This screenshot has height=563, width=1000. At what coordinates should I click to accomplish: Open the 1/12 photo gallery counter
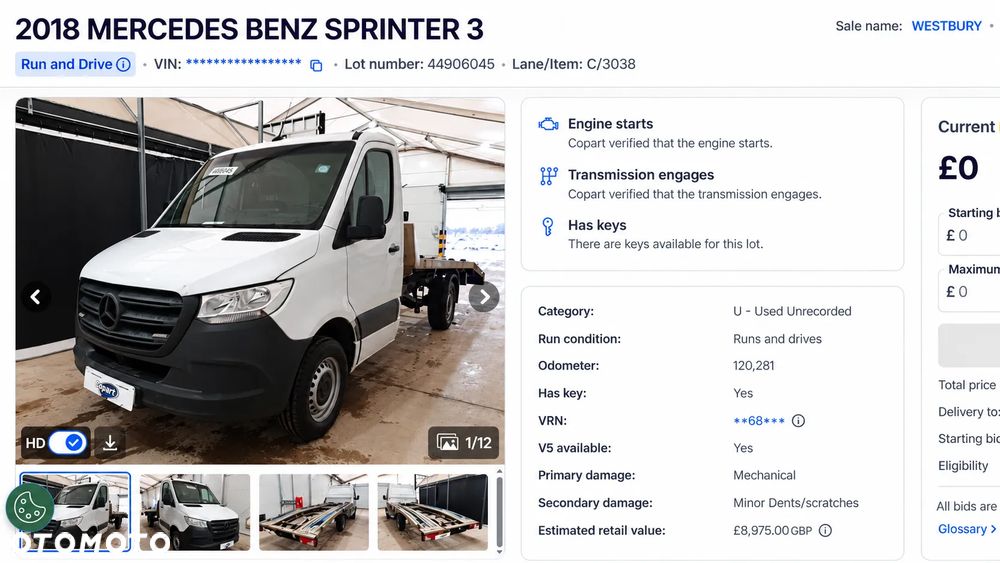[x=464, y=442]
